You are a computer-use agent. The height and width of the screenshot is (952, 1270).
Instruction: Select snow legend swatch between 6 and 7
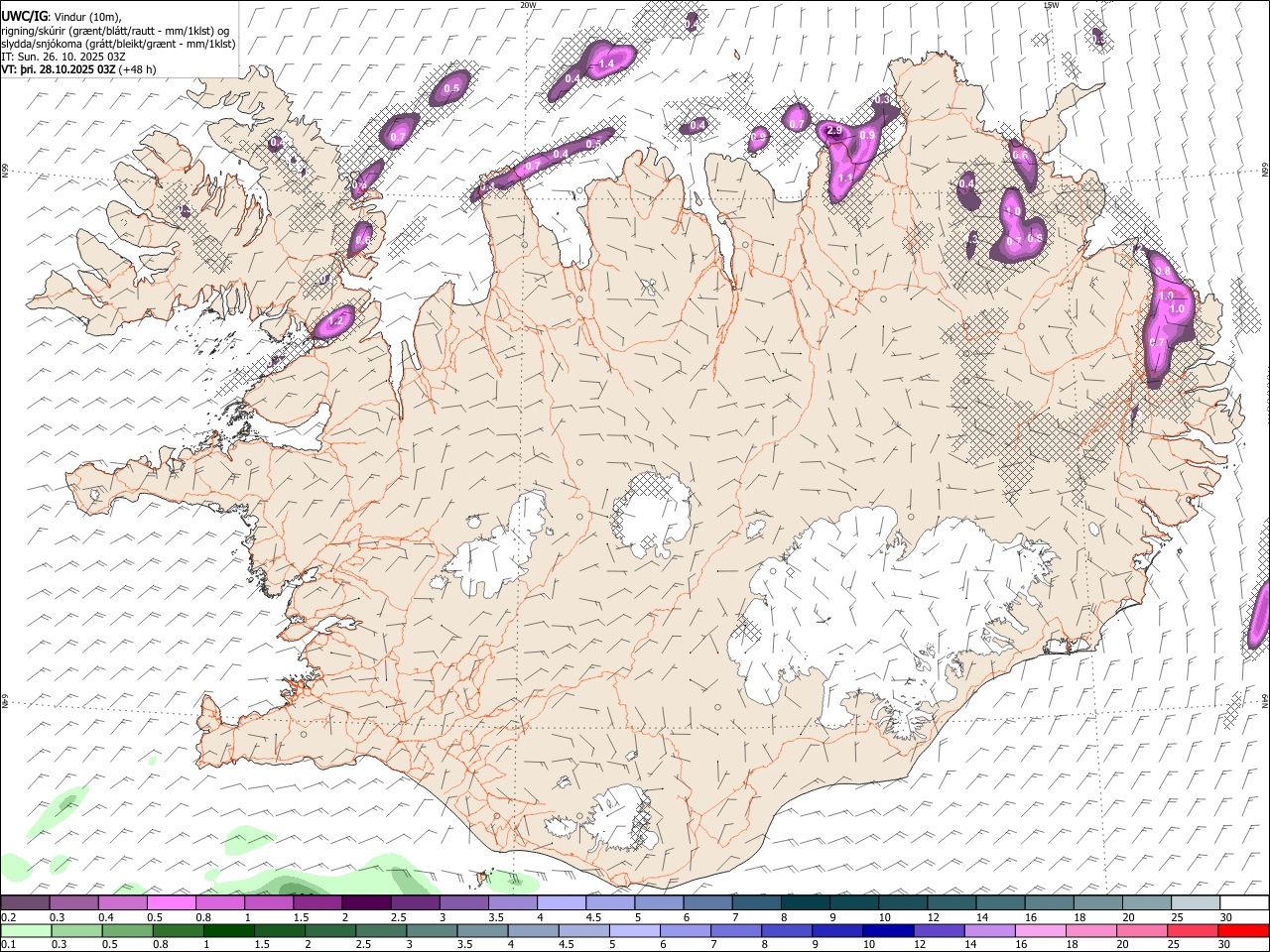tap(706, 903)
